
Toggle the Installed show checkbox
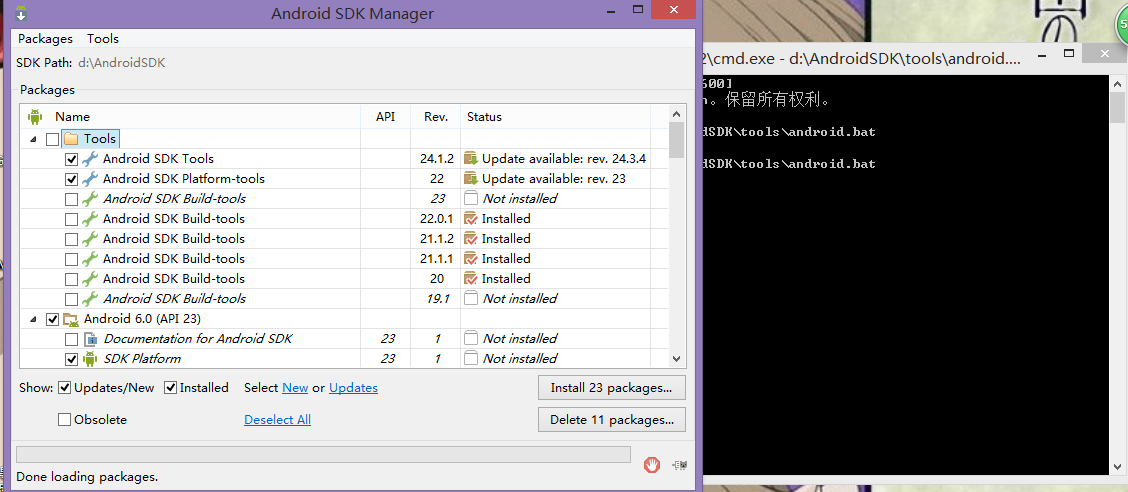[170, 388]
